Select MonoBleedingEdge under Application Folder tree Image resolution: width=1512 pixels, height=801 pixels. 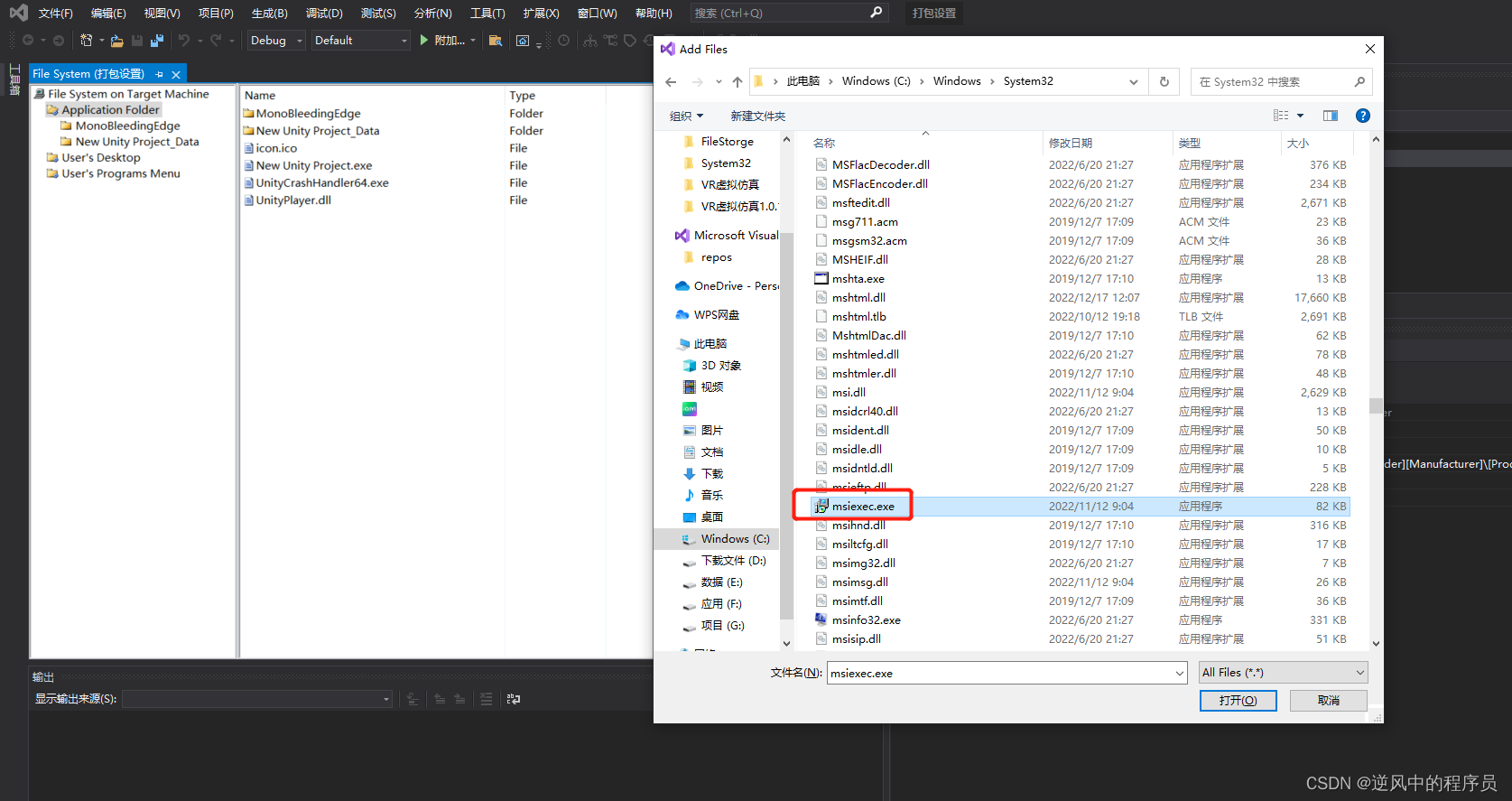pyautogui.click(x=127, y=126)
